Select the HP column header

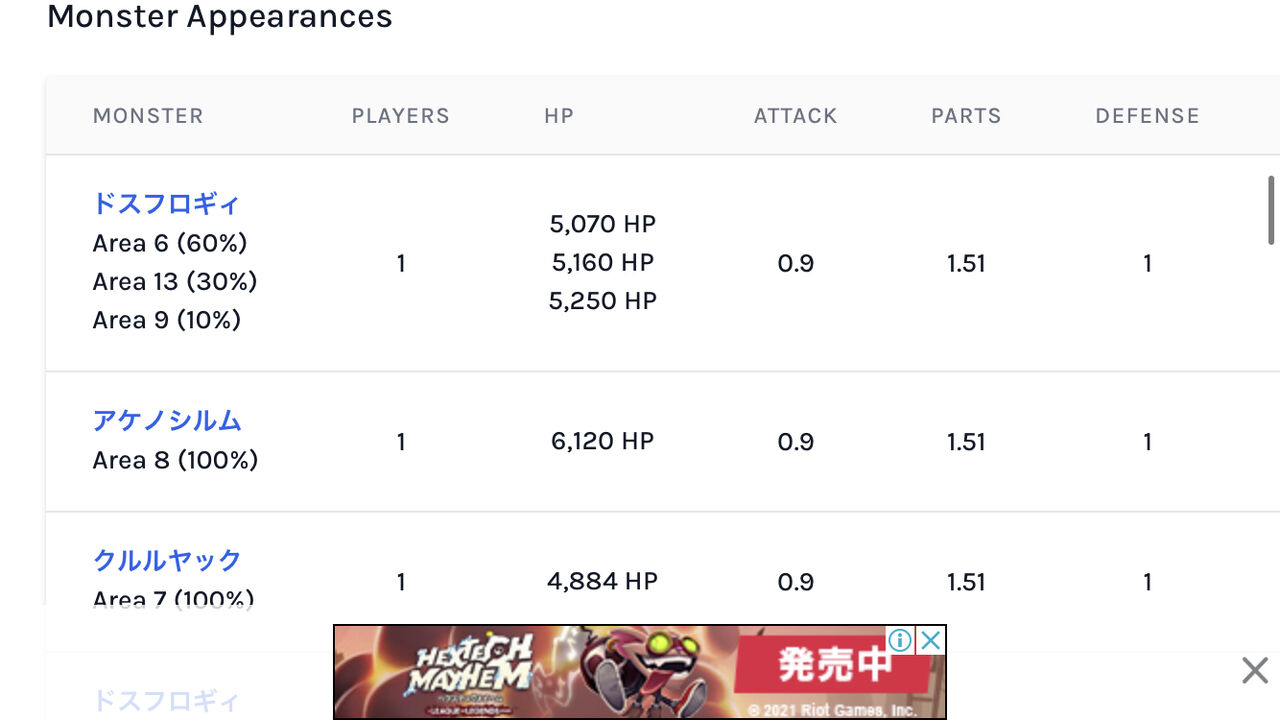tap(559, 116)
